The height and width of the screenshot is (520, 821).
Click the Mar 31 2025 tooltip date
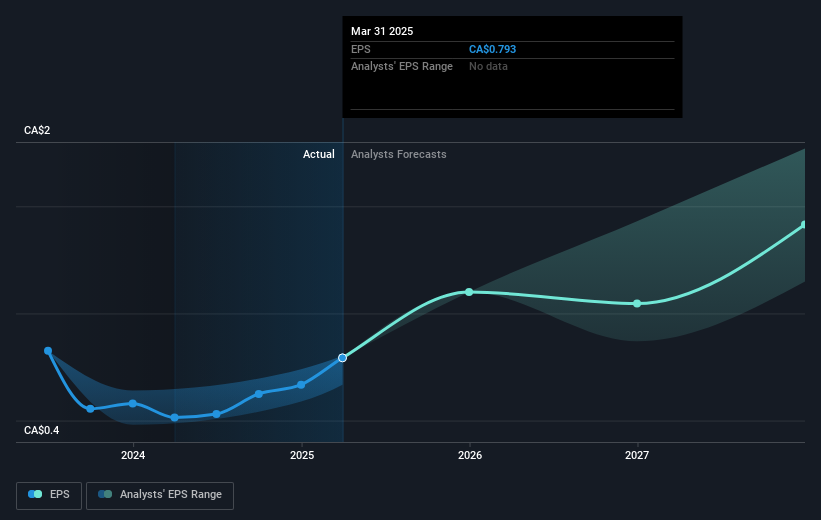point(382,31)
